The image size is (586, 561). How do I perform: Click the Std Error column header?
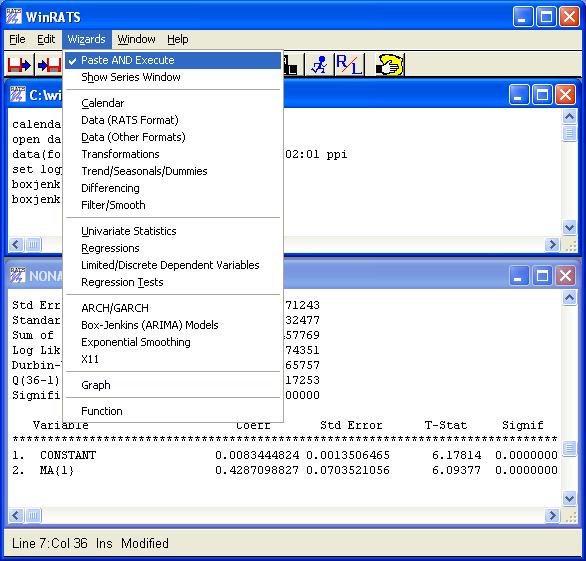click(351, 425)
